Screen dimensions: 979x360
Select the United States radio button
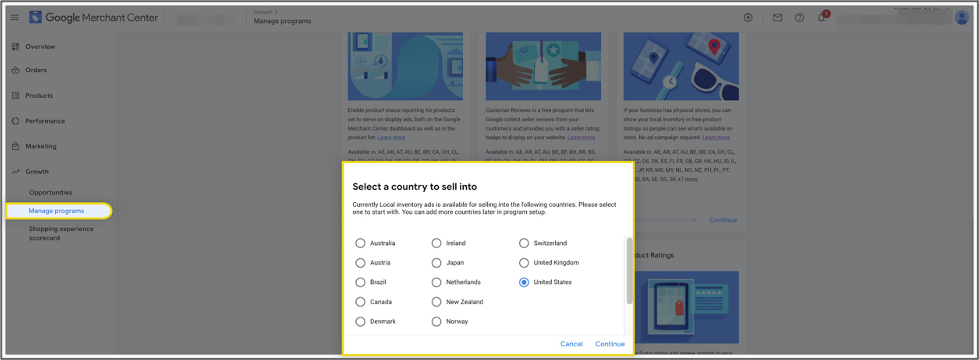click(524, 282)
